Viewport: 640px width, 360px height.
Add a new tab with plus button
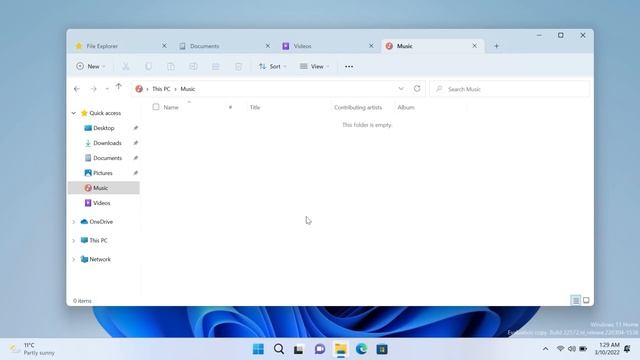[x=496, y=46]
